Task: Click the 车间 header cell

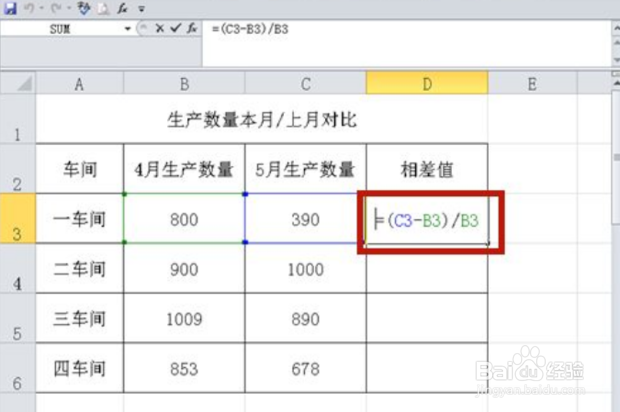Action: (80, 169)
